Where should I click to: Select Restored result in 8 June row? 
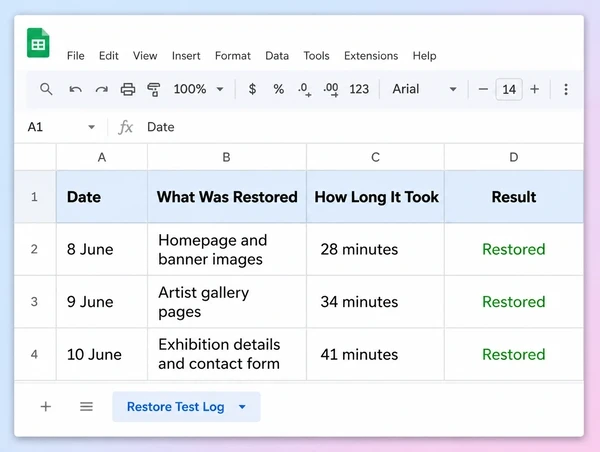pyautogui.click(x=514, y=249)
